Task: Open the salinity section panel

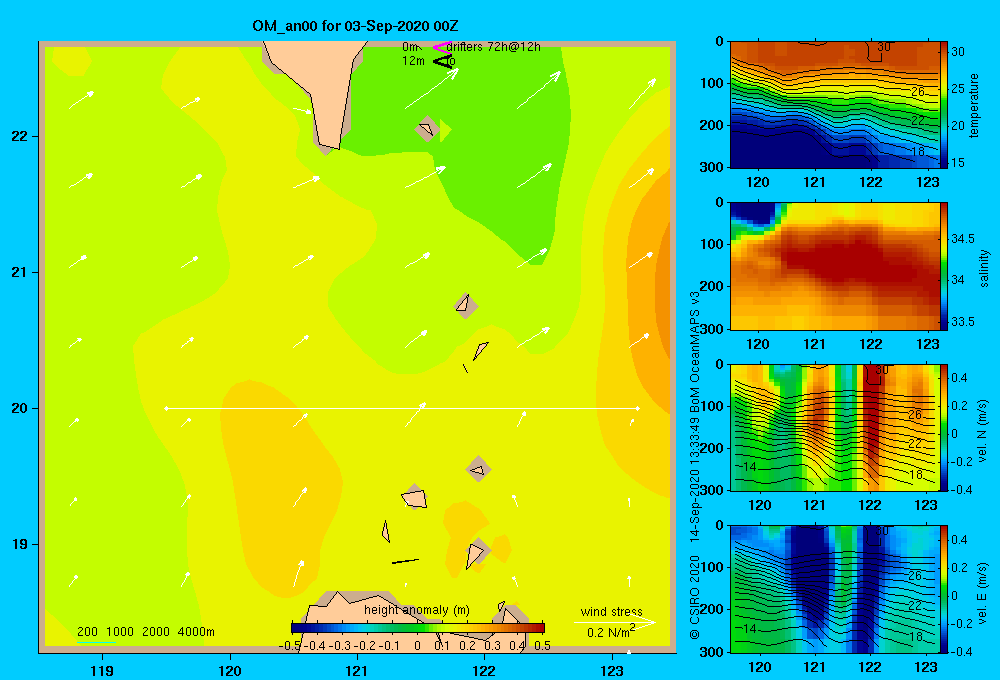Action: (834, 267)
